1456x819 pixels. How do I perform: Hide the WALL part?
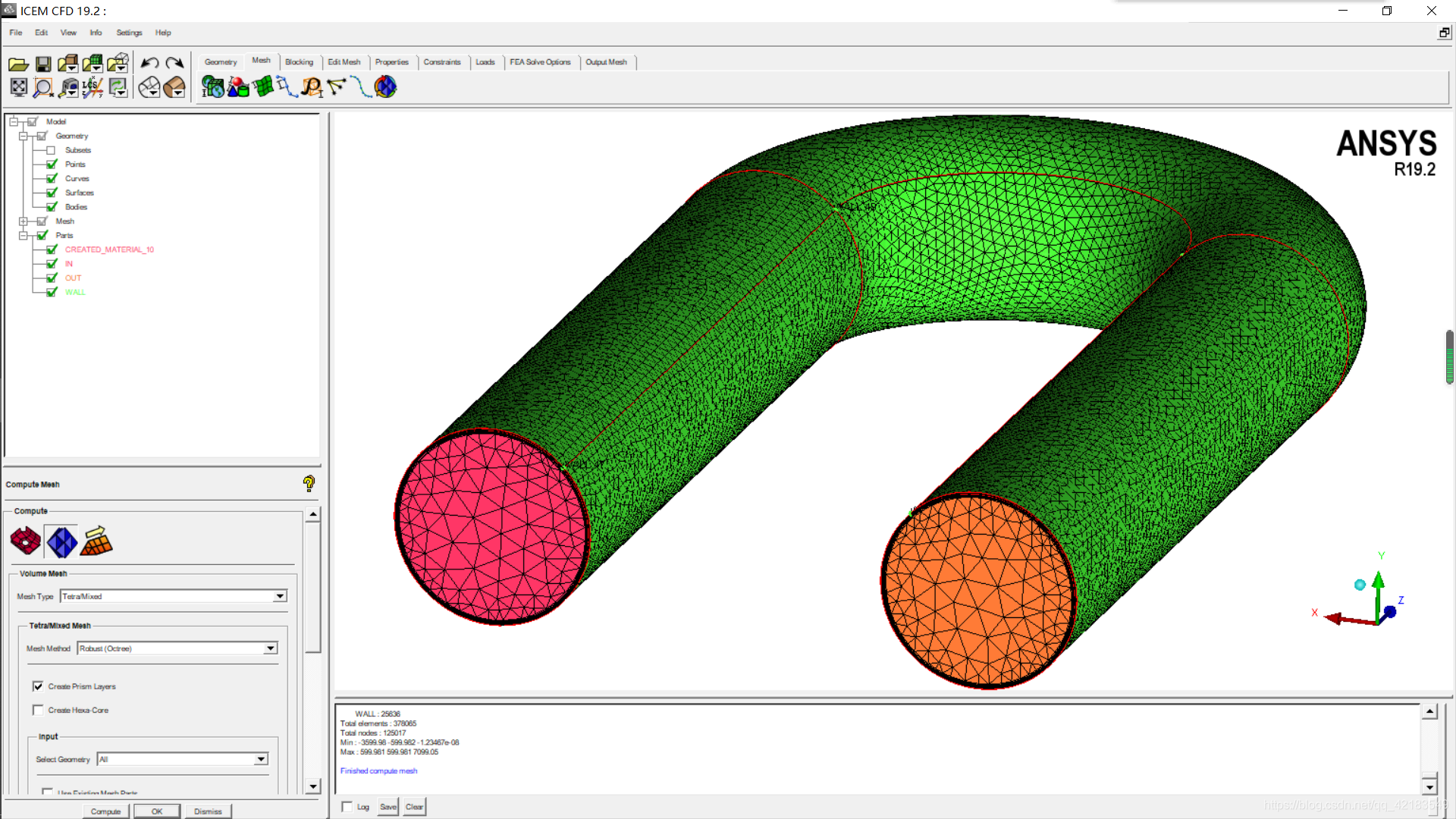pos(52,292)
